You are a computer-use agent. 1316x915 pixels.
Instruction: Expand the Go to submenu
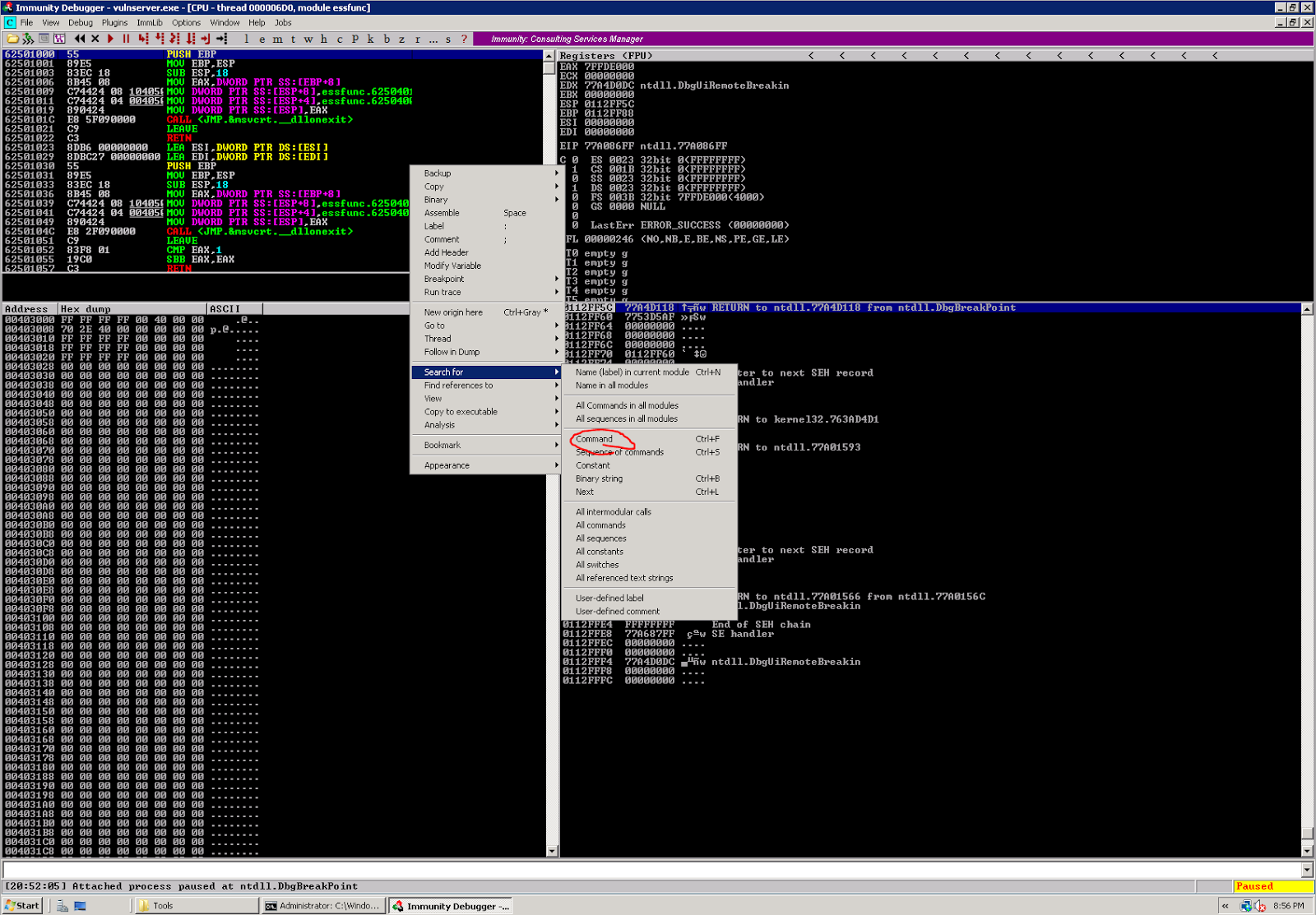coord(486,326)
